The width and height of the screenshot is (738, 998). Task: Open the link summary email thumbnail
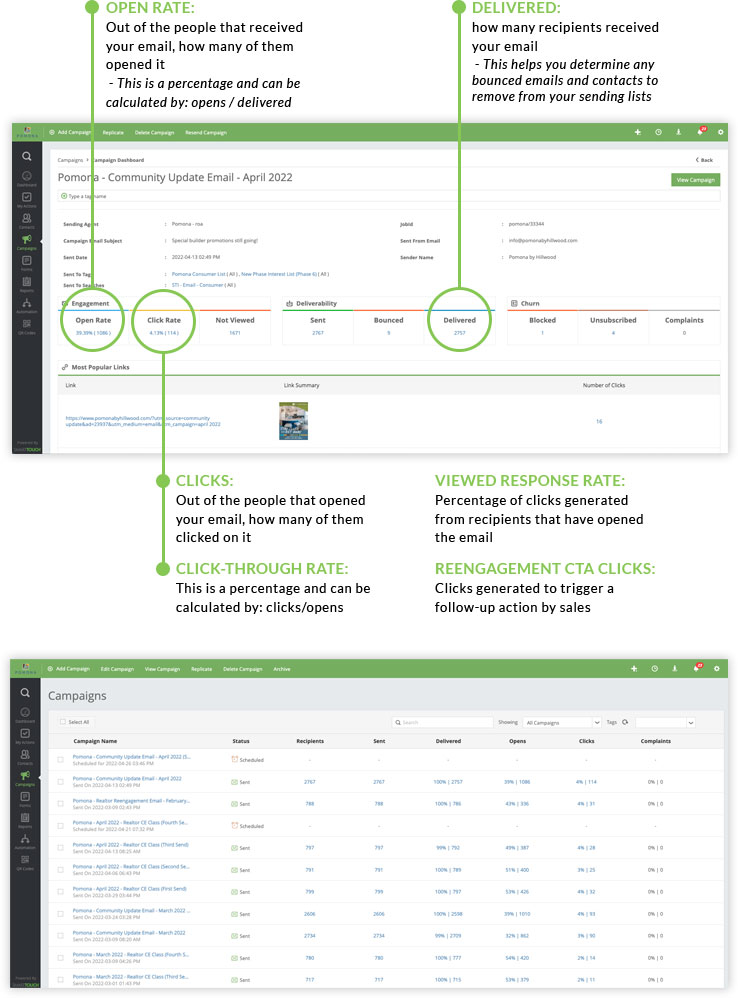pyautogui.click(x=293, y=421)
